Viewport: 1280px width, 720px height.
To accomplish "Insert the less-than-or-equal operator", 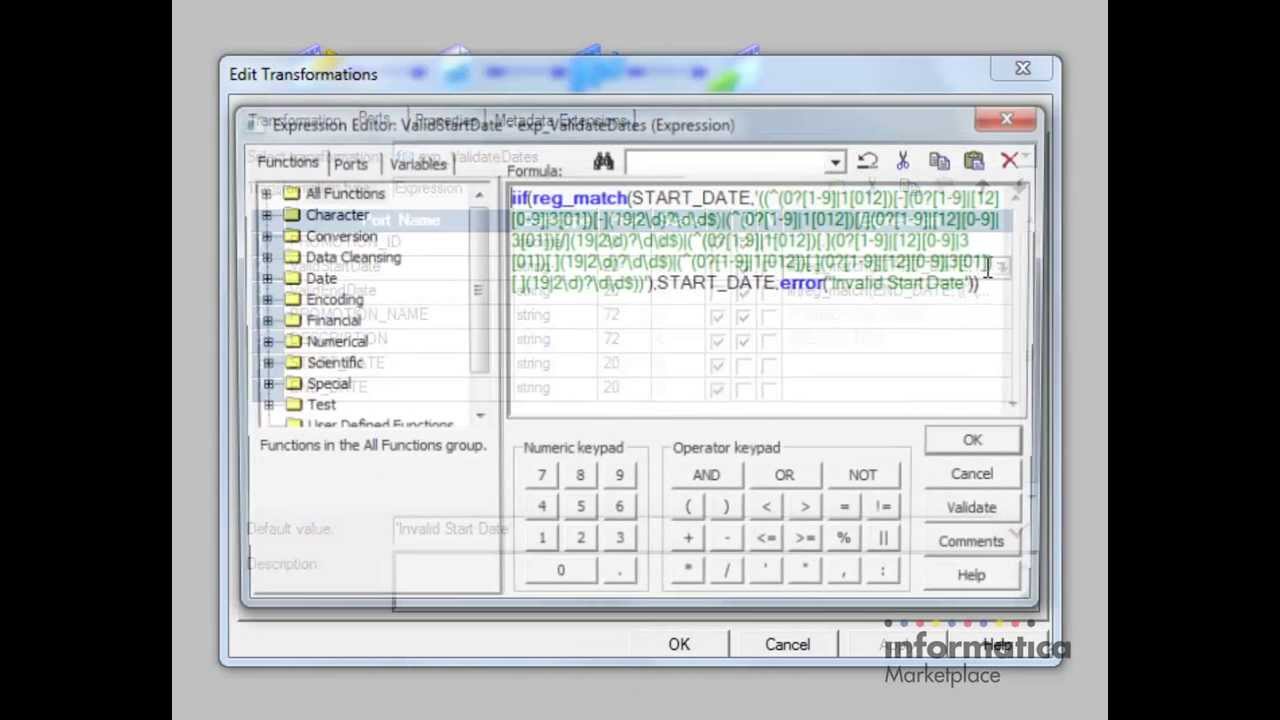I will 766,538.
